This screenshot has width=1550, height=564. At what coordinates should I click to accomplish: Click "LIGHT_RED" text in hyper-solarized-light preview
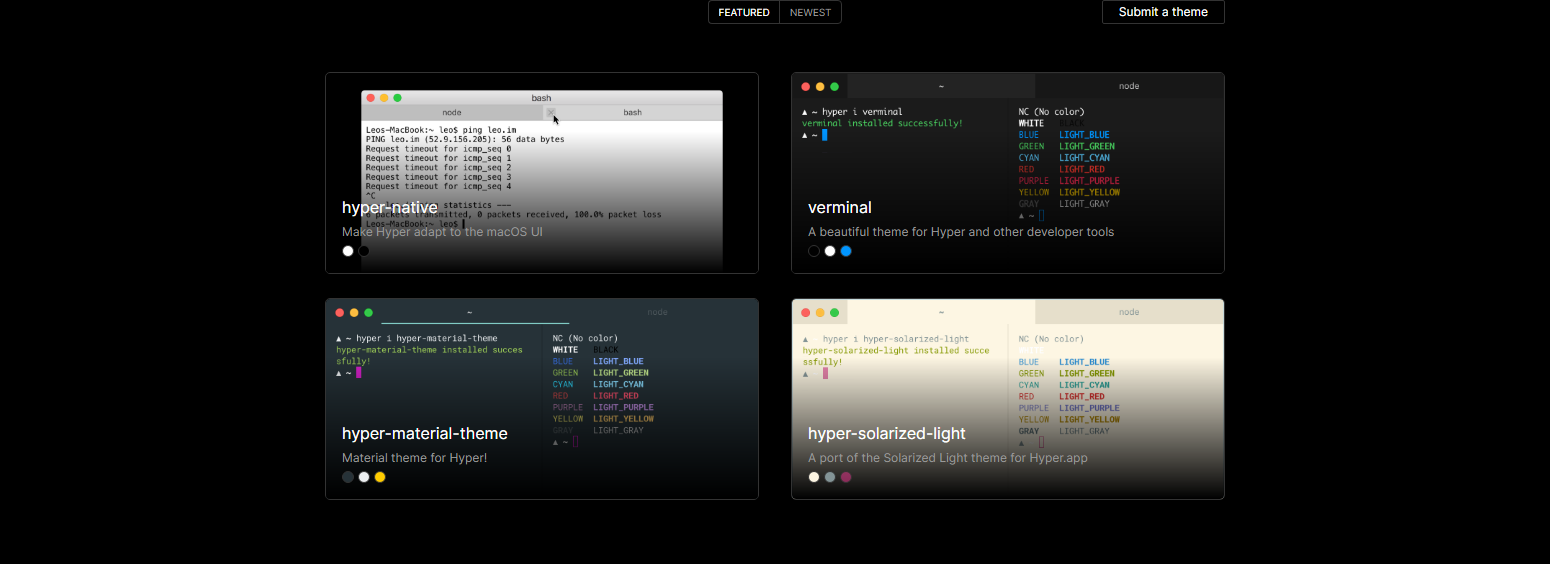click(x=1082, y=397)
